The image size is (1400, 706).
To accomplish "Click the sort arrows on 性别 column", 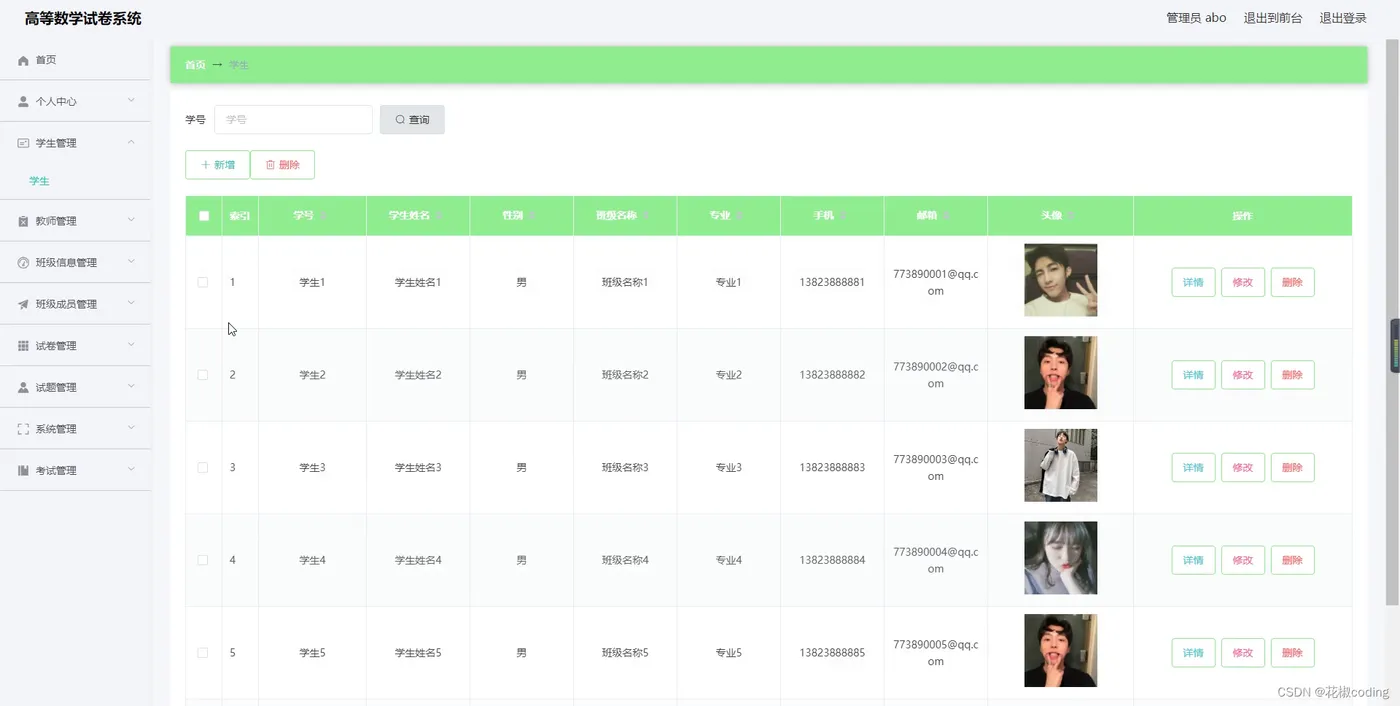I will 532,216.
